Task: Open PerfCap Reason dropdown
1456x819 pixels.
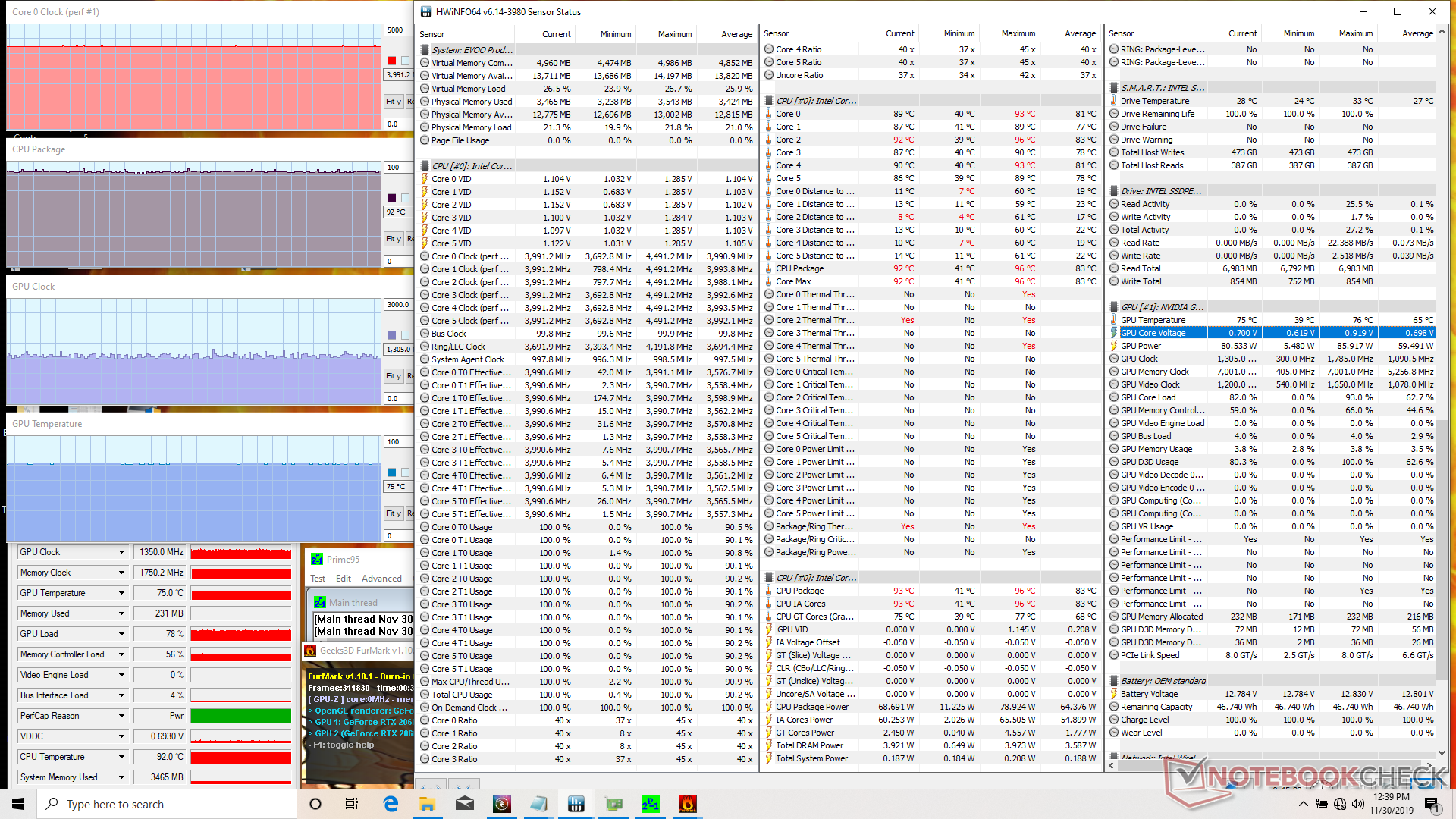Action: [121, 716]
